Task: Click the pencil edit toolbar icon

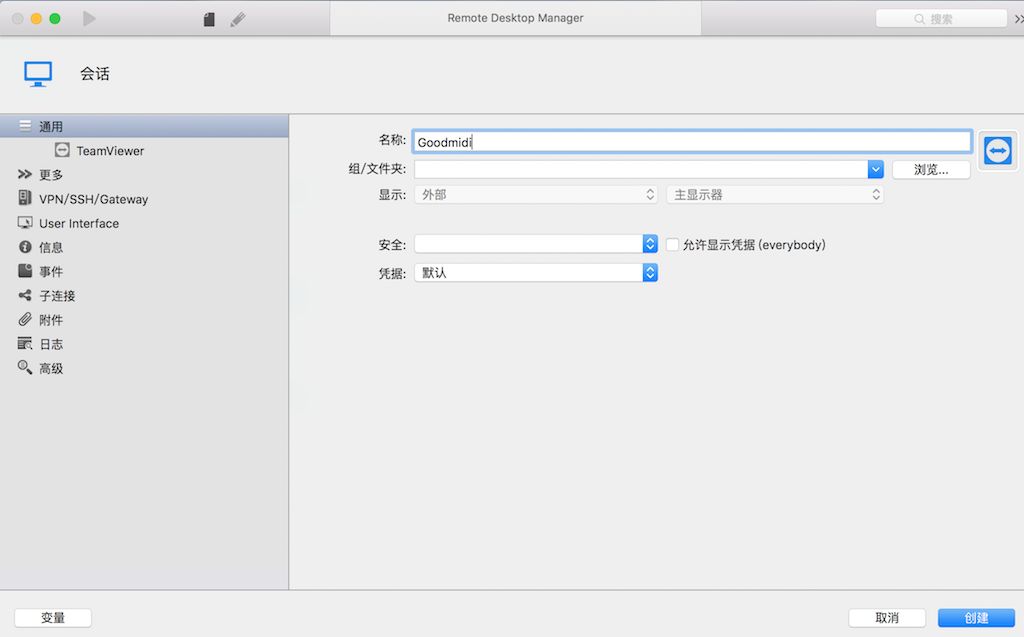Action: 238,20
